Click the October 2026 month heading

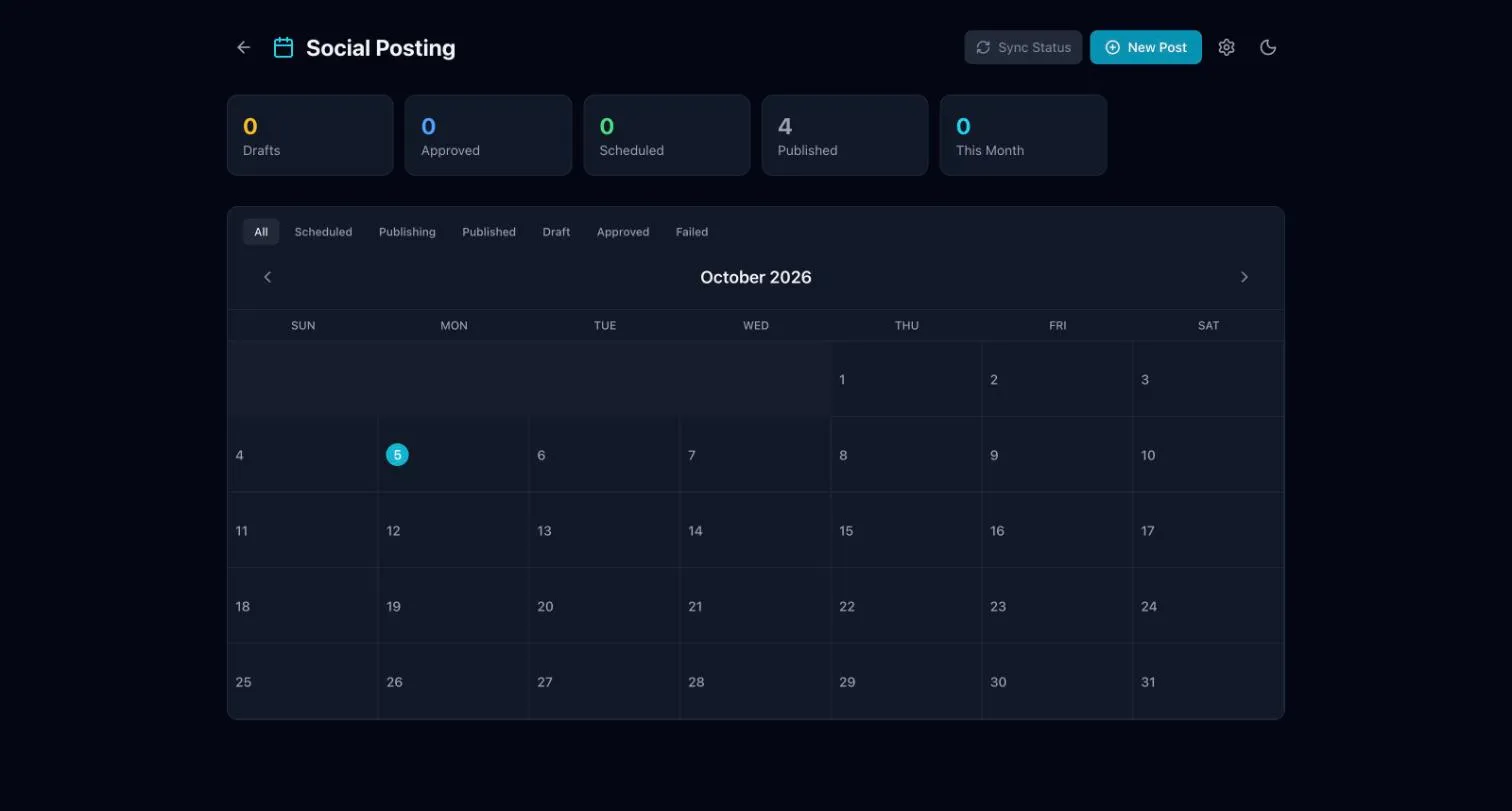(756, 277)
